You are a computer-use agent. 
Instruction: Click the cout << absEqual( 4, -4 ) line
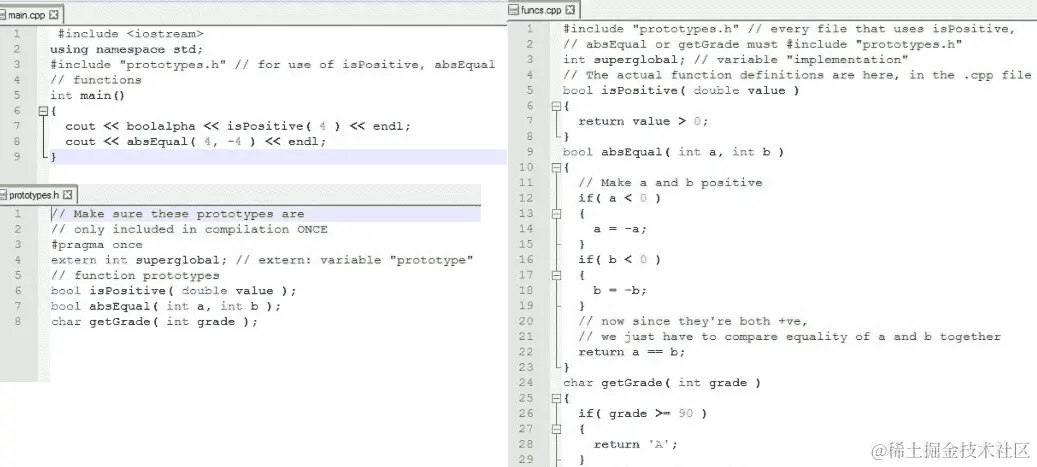point(196,142)
